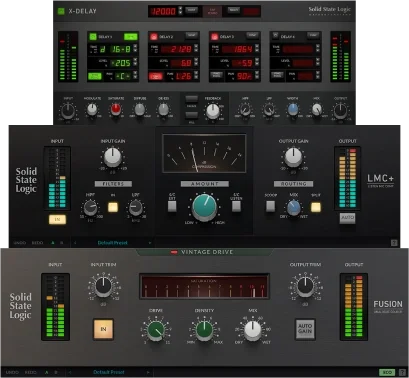
Task: Click X-Delay global SYNC button
Action: pos(191,10)
